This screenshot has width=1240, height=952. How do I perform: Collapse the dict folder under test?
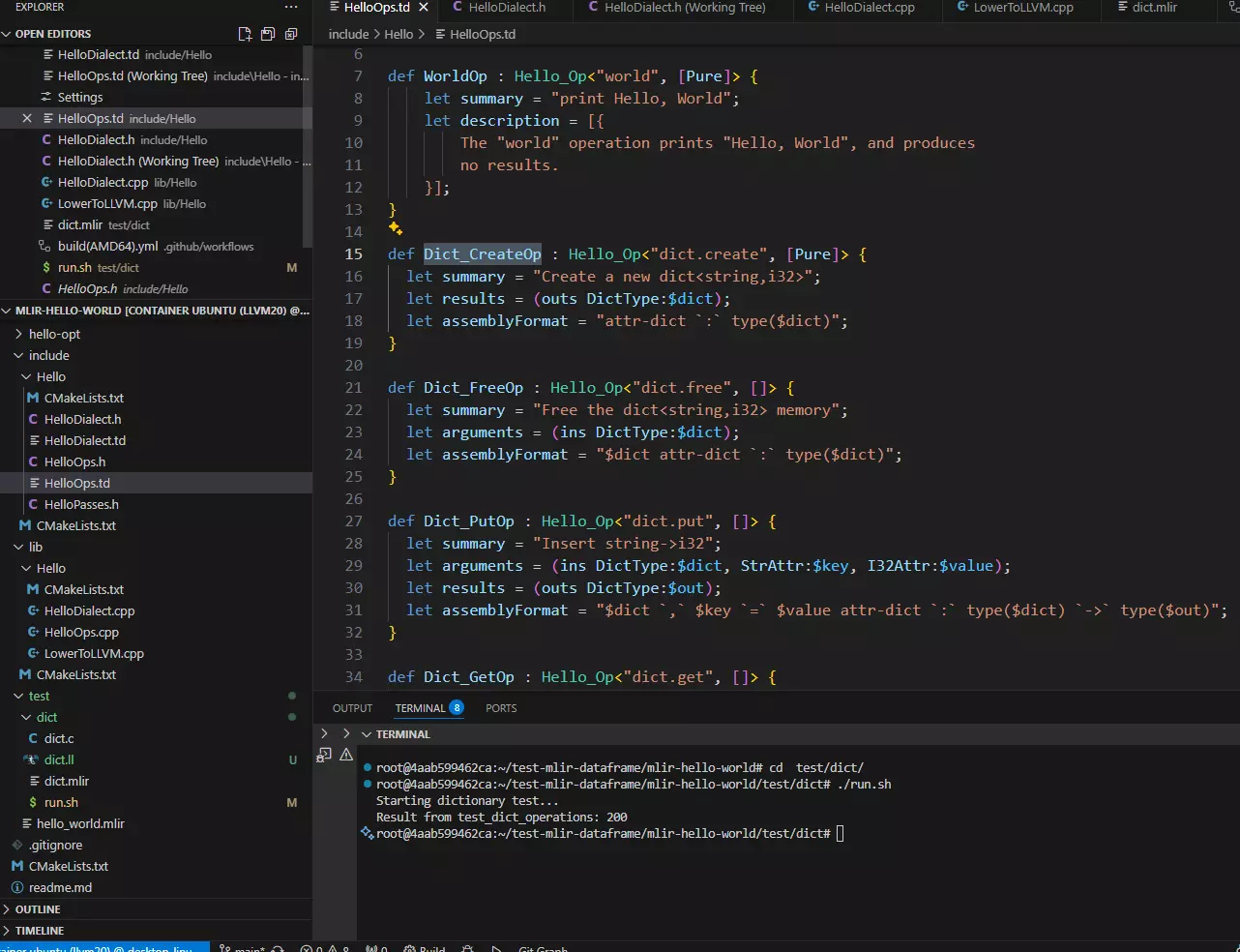(26, 717)
